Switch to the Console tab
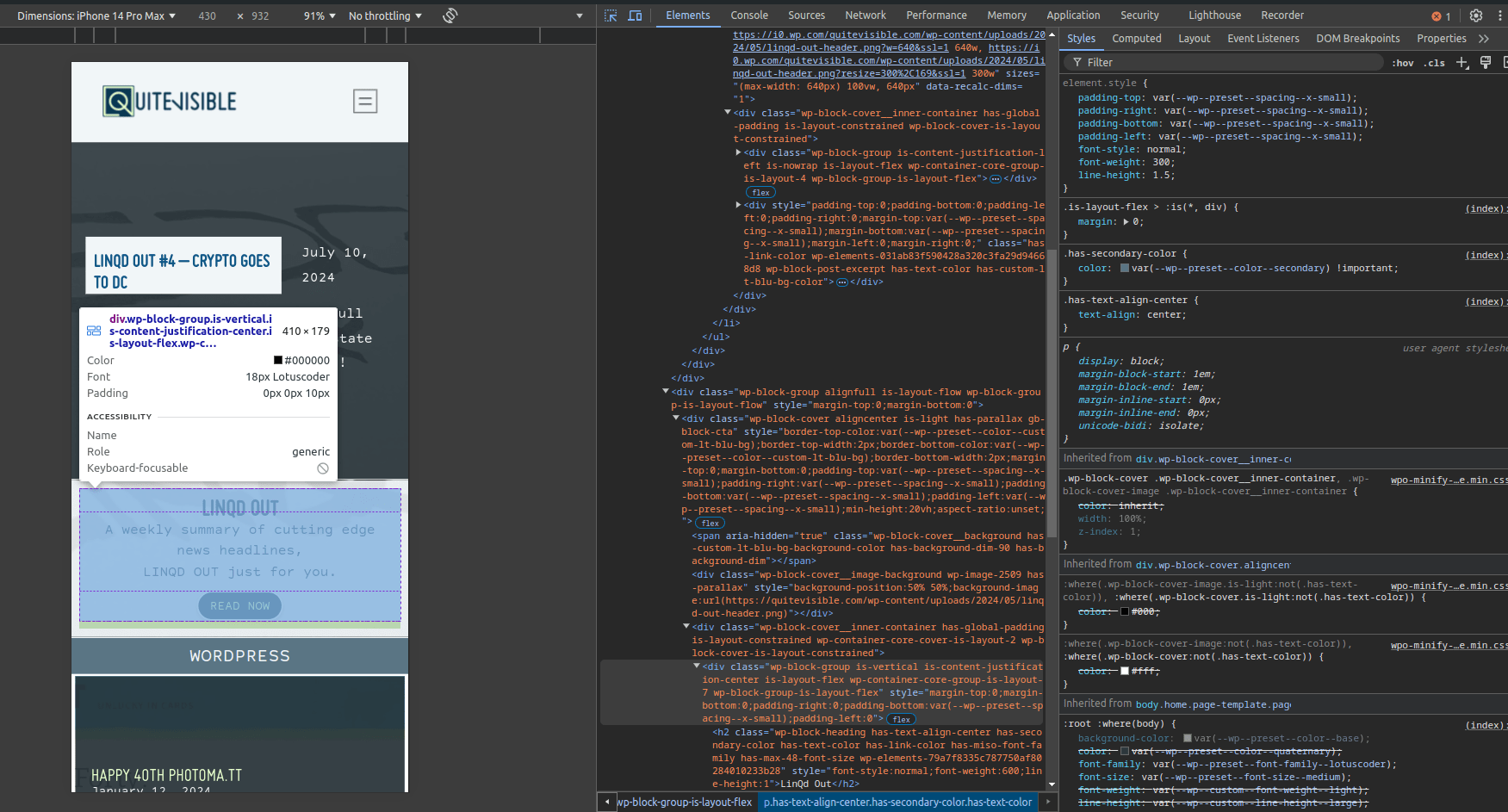This screenshot has height=812, width=1508. [x=748, y=15]
